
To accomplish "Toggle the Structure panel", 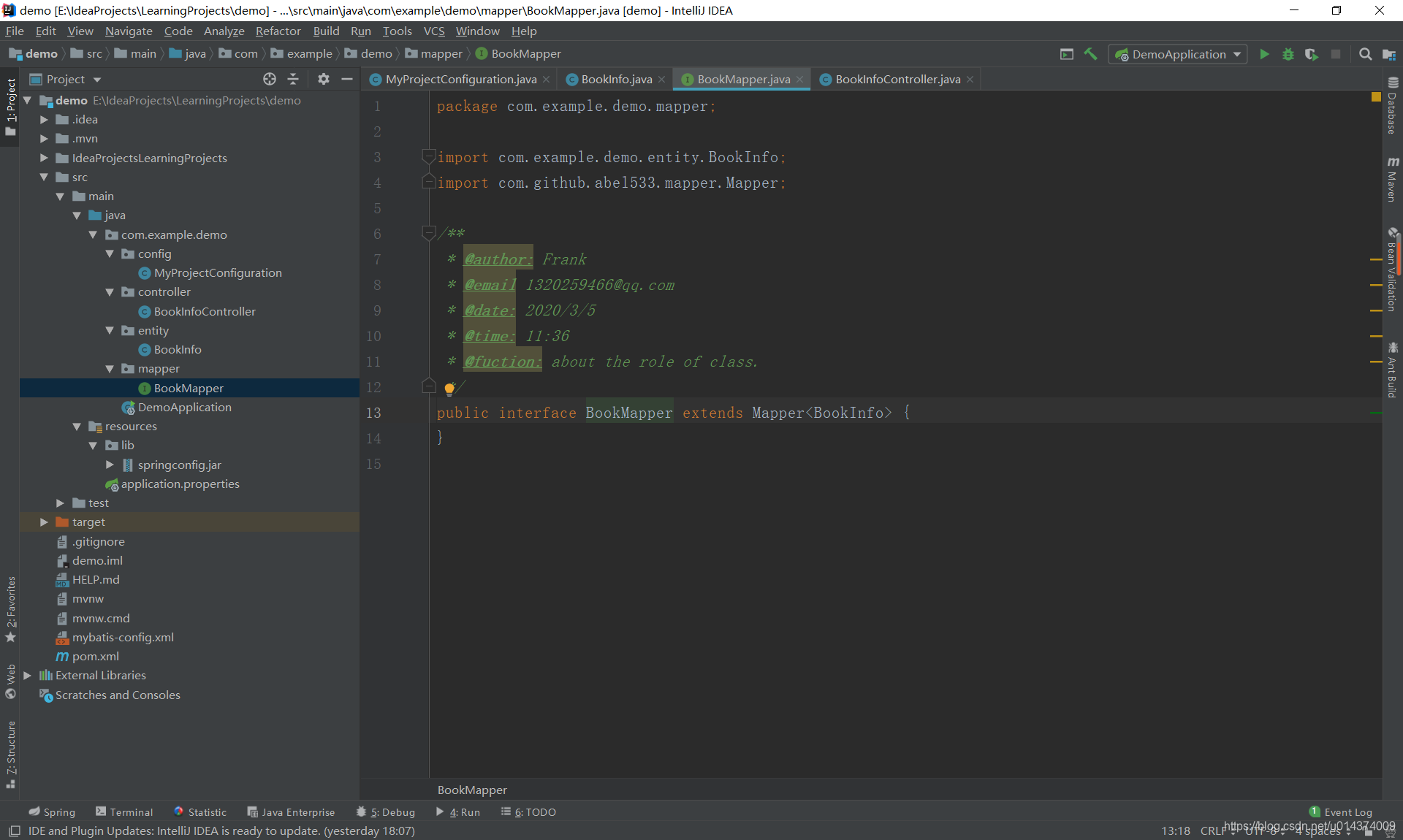I will [12, 757].
